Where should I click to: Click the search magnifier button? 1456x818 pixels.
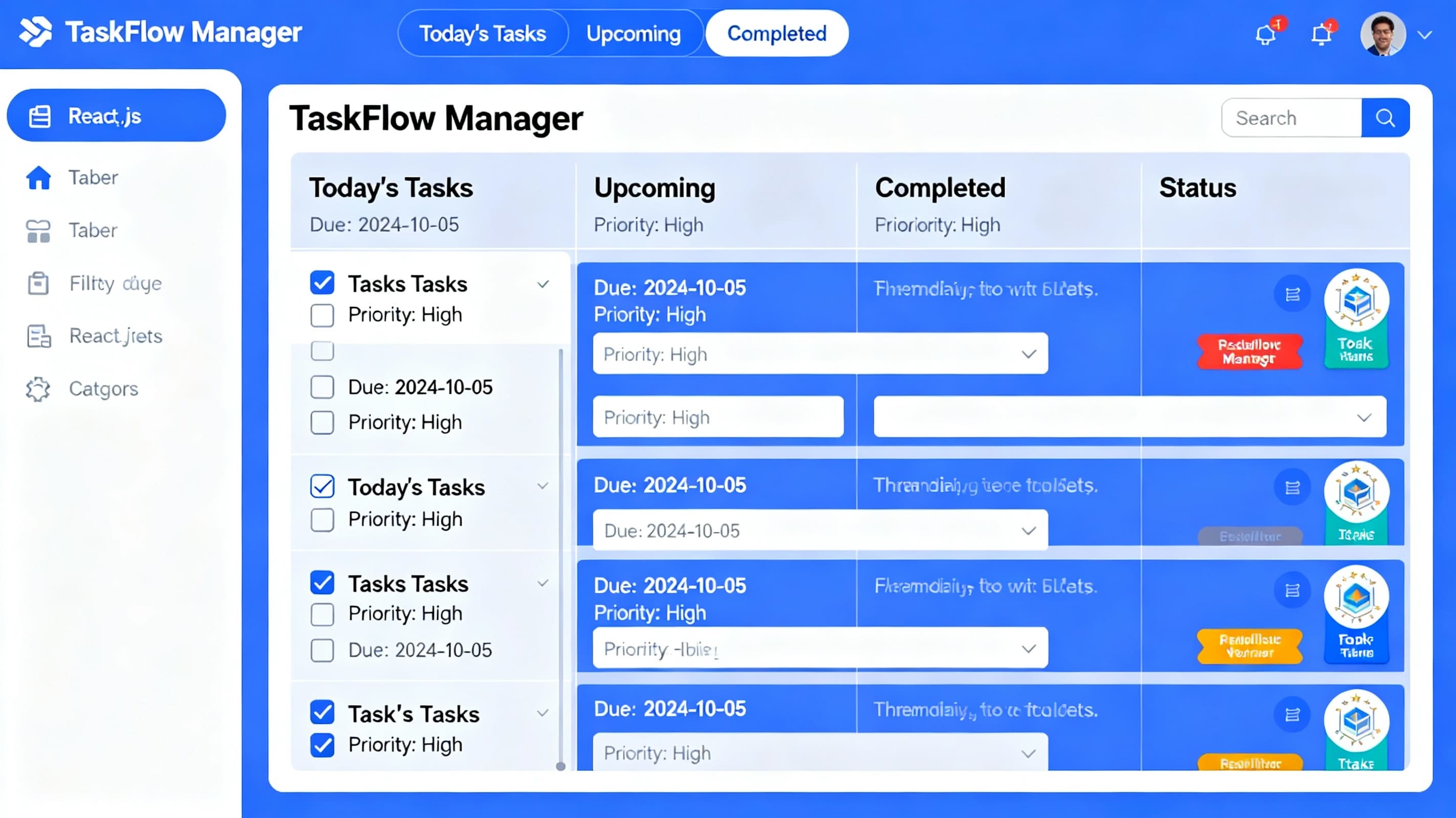coord(1385,118)
